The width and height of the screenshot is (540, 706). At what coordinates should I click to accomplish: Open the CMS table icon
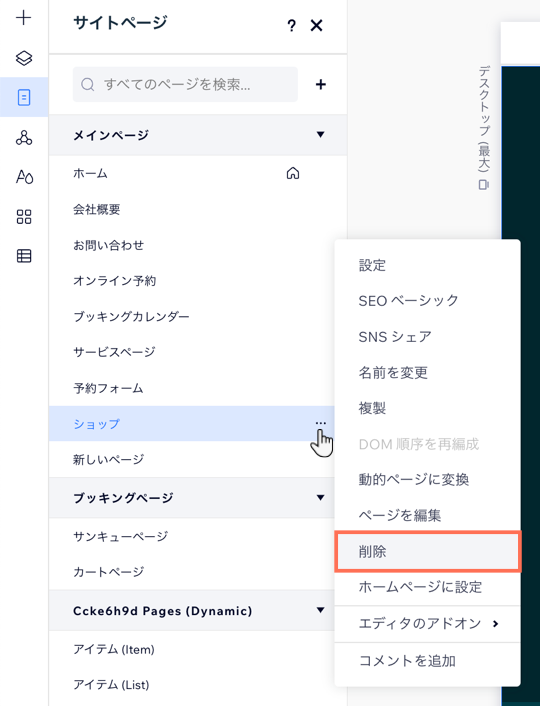(24, 256)
